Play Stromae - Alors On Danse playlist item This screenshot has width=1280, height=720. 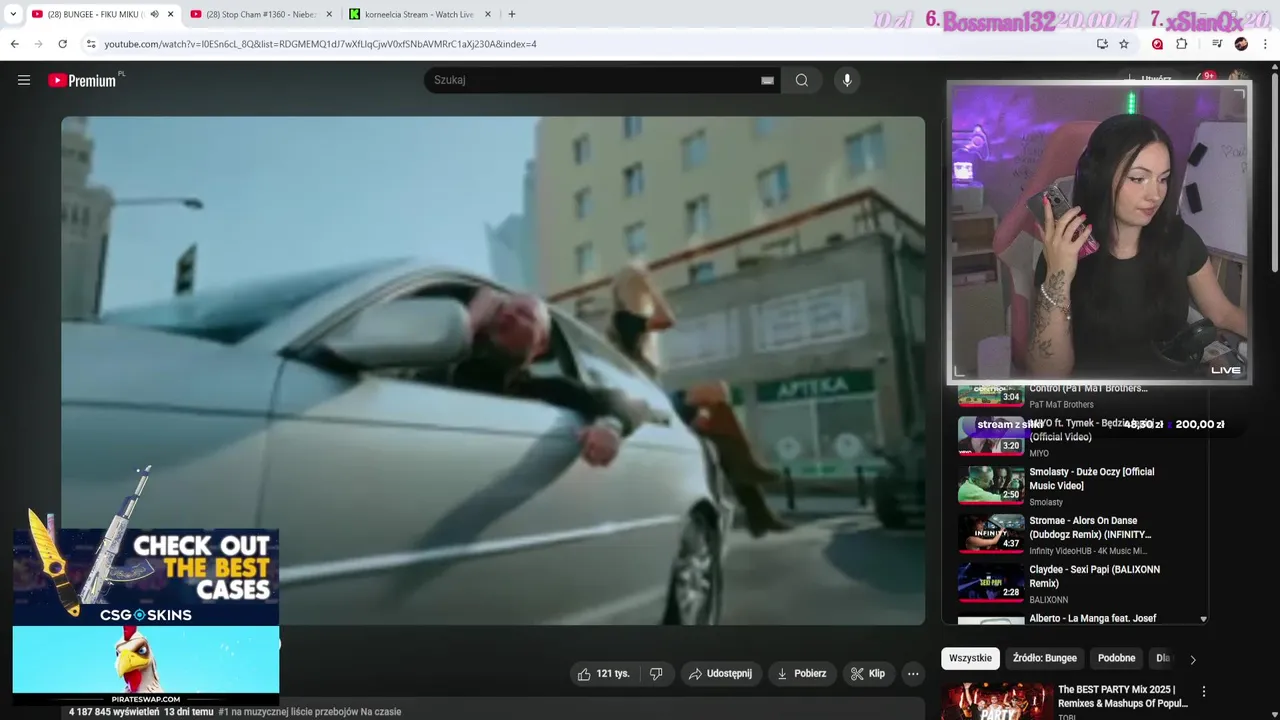[x=1074, y=535]
